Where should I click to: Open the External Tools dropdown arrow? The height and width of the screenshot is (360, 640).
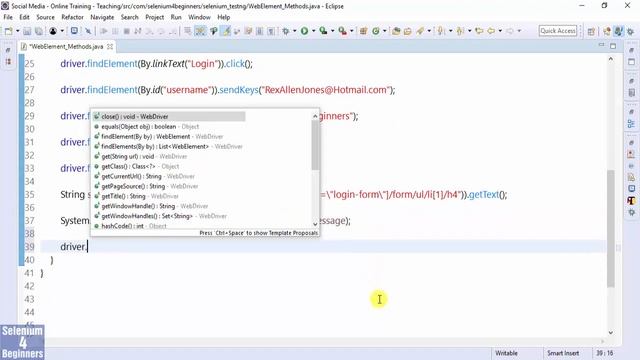point(352,31)
